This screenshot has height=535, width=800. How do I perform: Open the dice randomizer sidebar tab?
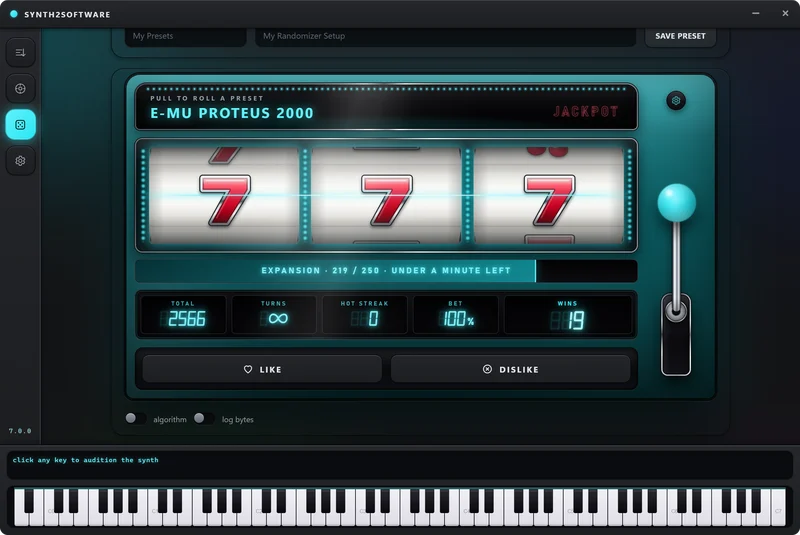coord(20,124)
